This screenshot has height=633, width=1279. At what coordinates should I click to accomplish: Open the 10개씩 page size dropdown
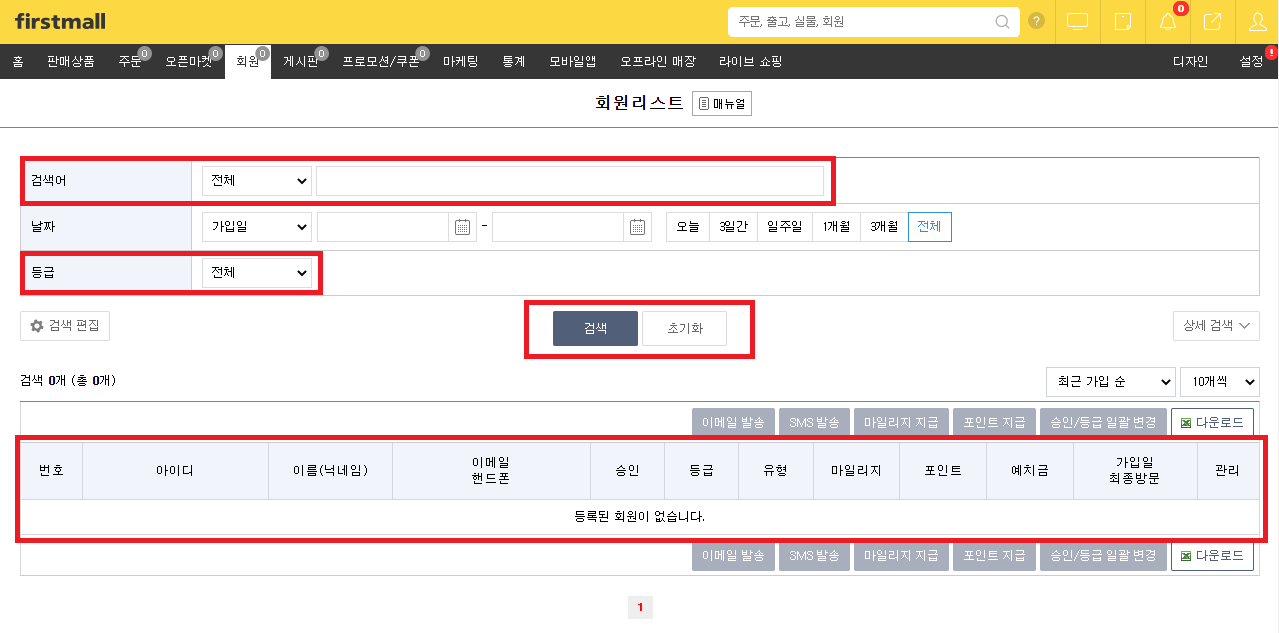coord(1220,381)
